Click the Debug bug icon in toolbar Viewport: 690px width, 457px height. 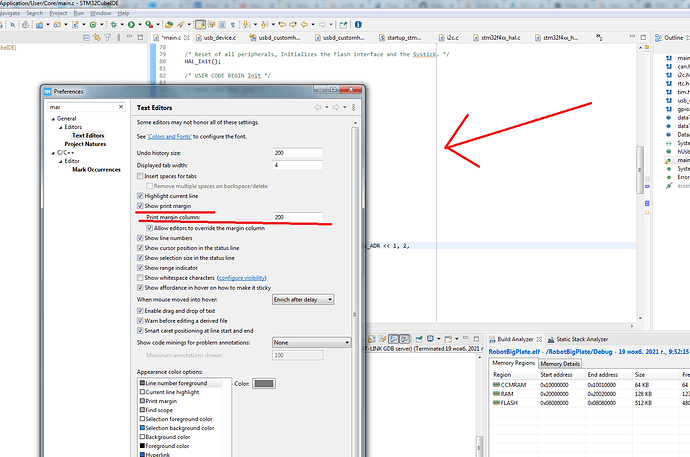click(114, 25)
